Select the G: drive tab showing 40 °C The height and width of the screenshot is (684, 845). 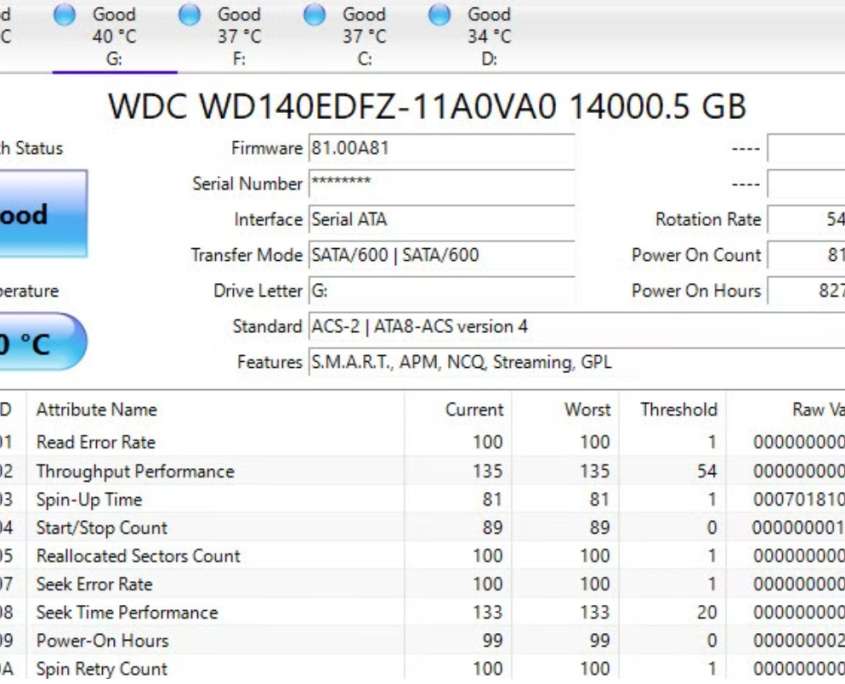(114, 36)
